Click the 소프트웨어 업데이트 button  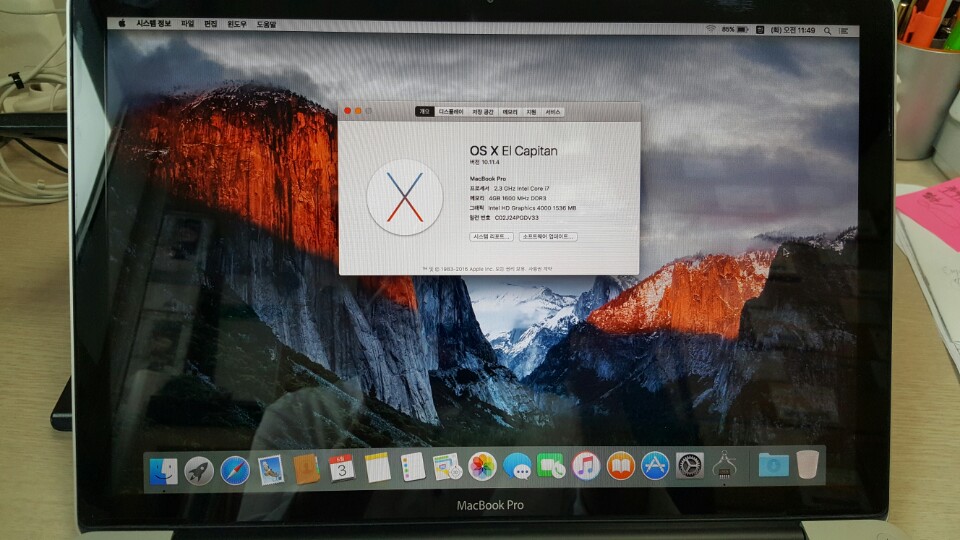point(548,237)
